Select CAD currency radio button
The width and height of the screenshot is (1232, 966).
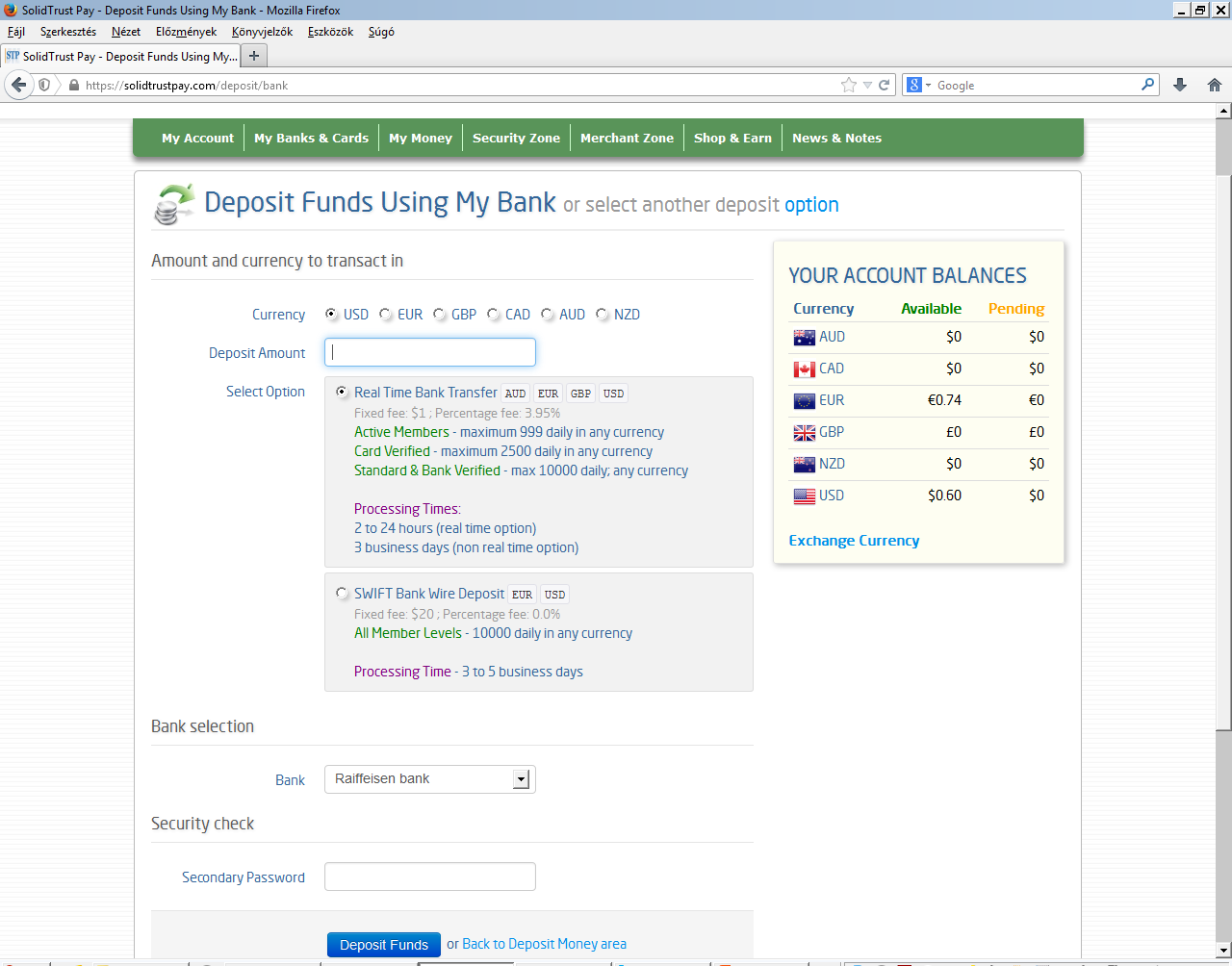[x=493, y=314]
